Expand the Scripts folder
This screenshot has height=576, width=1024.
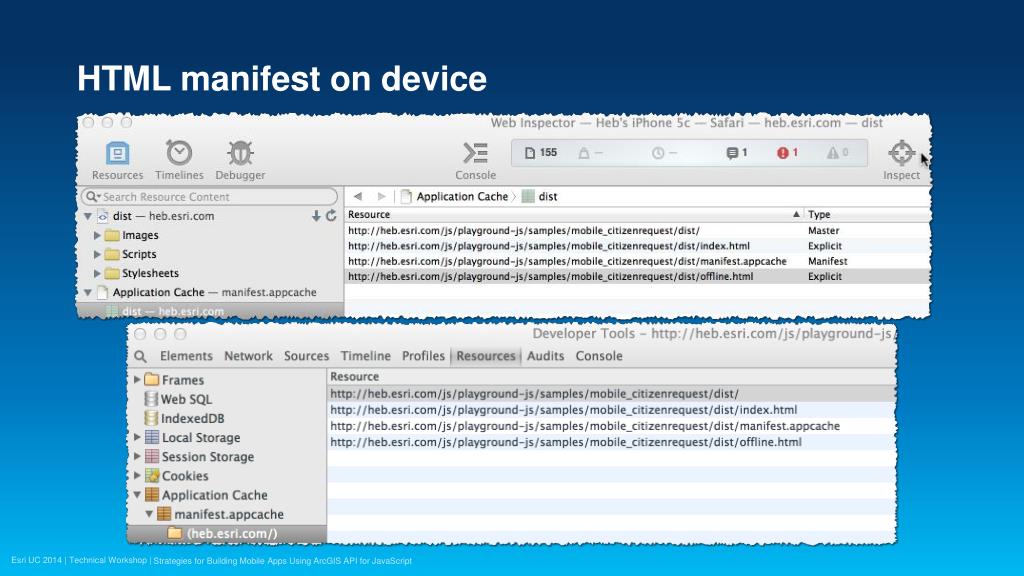[97, 254]
